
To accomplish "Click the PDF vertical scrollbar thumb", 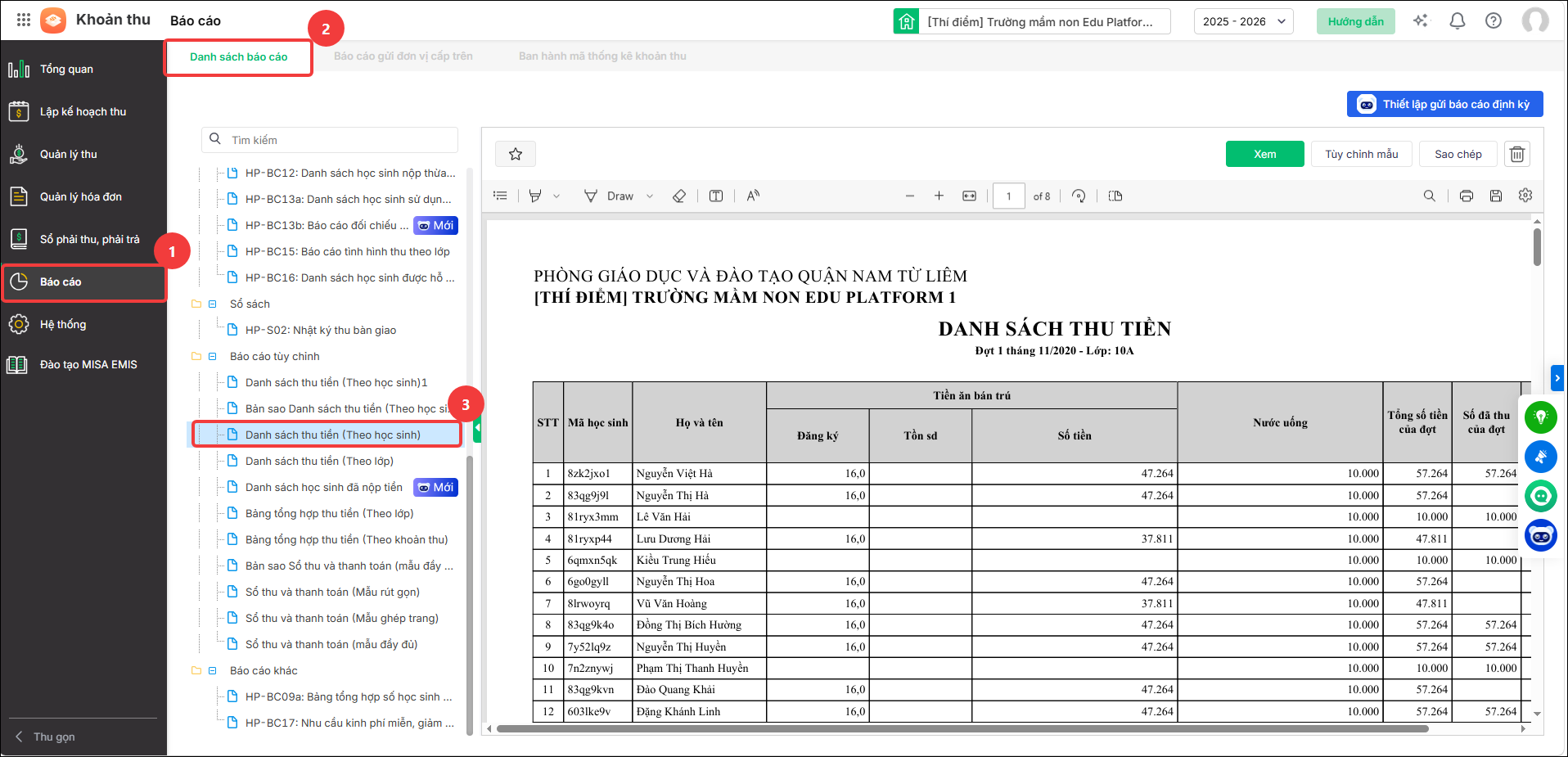I will [1537, 247].
